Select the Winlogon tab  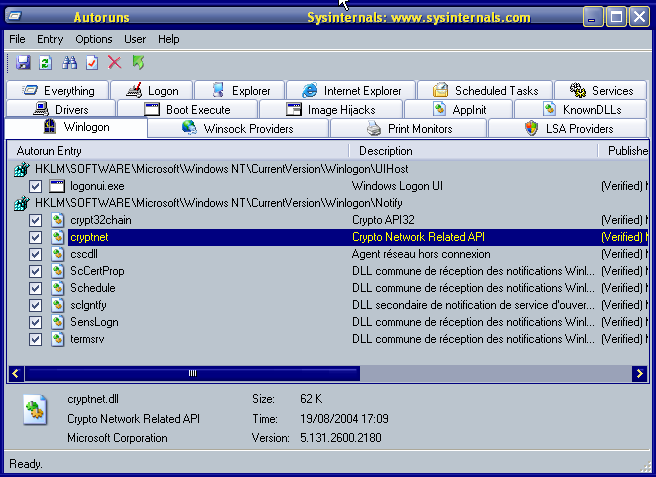(76, 127)
